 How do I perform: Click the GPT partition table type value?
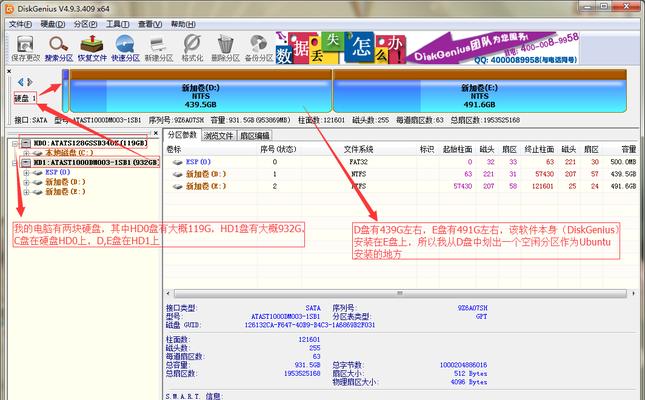click(481, 316)
